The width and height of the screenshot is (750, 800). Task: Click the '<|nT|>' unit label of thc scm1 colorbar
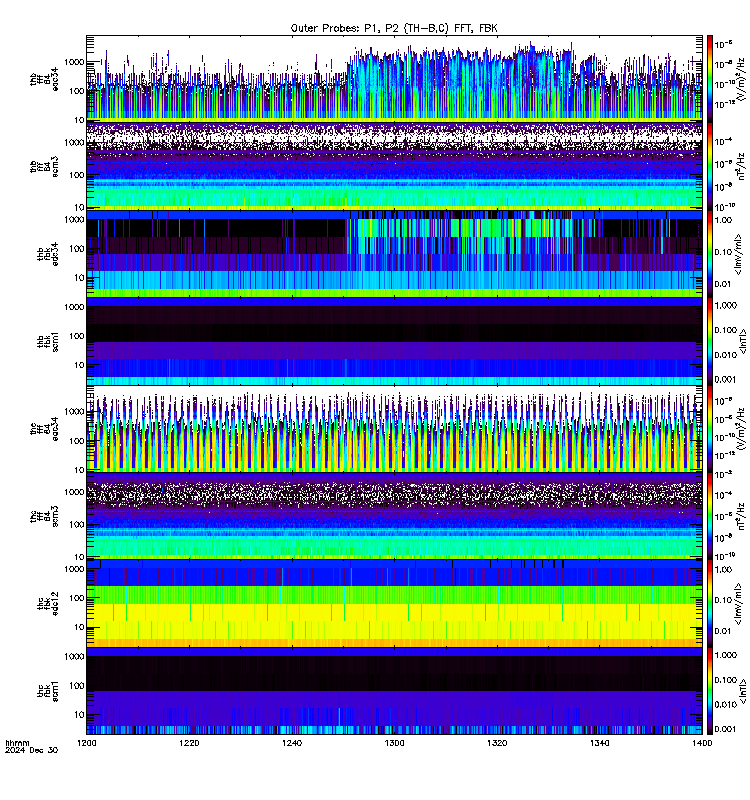(x=742, y=691)
